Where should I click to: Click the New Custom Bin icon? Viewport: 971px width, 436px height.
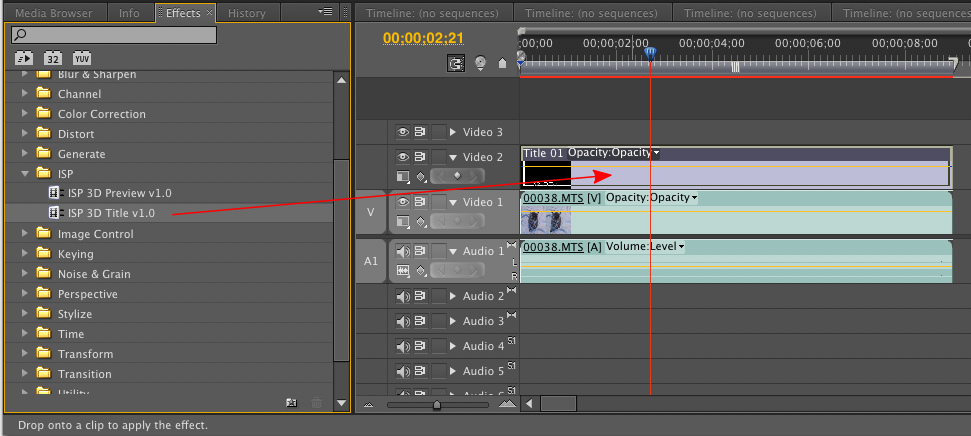(292, 403)
